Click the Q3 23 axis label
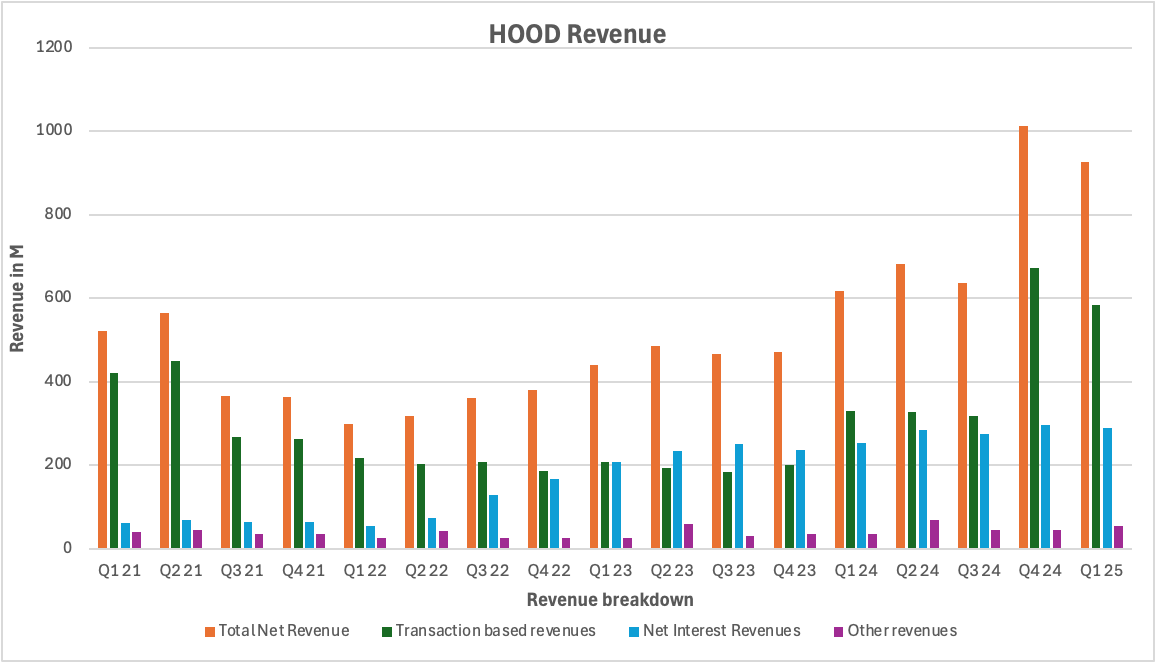Image resolution: width=1156 pixels, height=662 pixels. [x=733, y=571]
